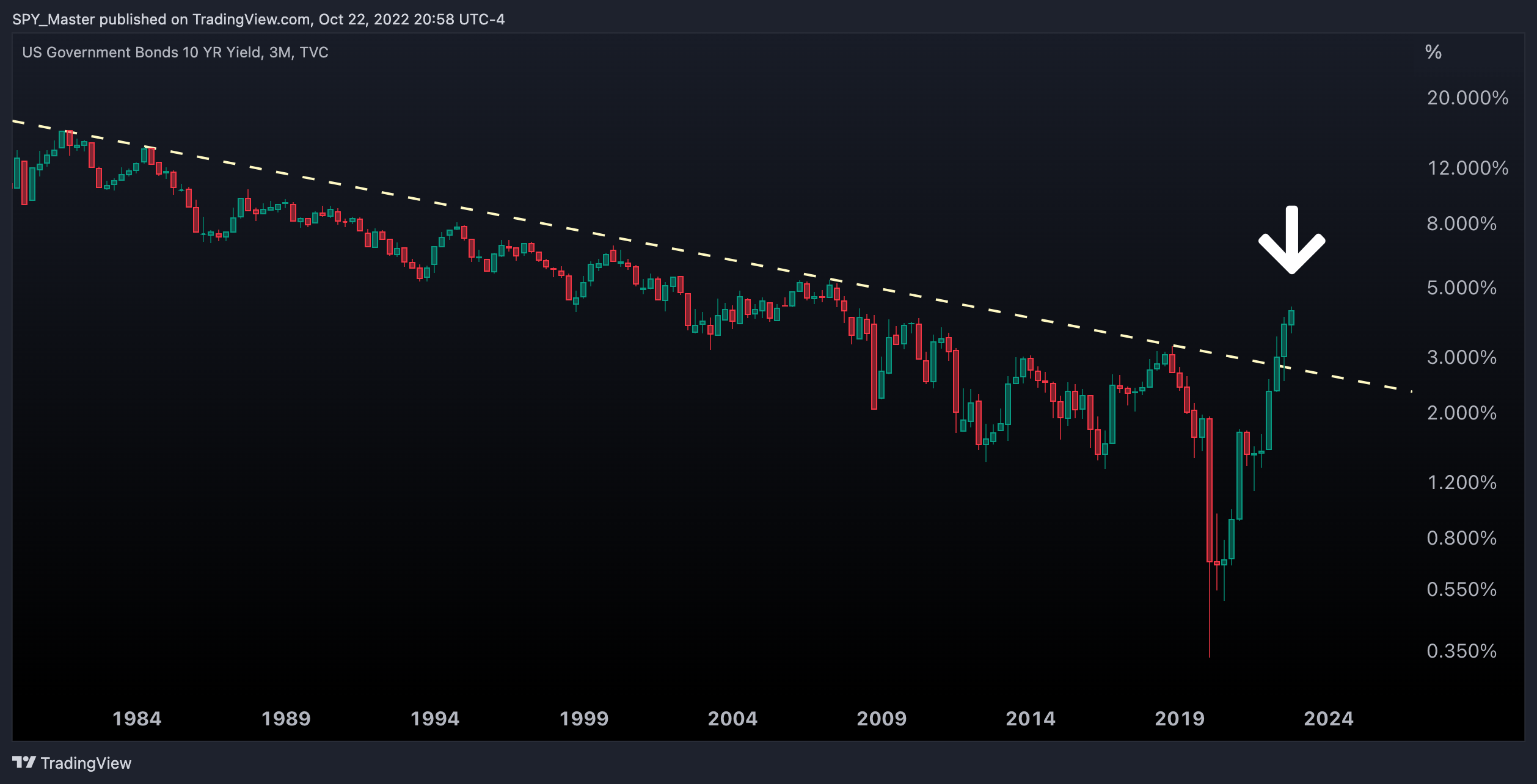Click the TradingView logo icon
1537x784 pixels.
[x=24, y=762]
